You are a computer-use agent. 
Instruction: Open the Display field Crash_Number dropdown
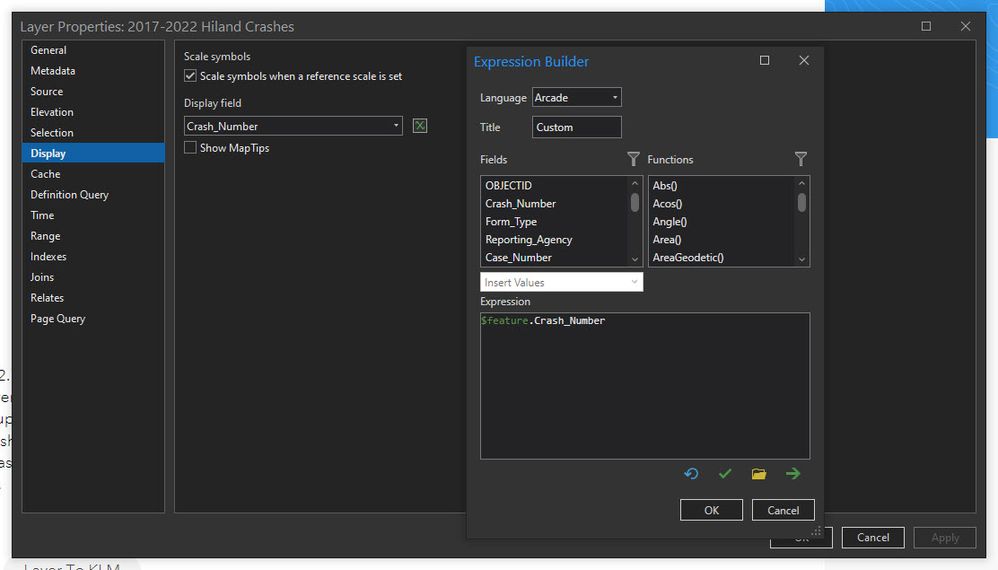tap(293, 126)
